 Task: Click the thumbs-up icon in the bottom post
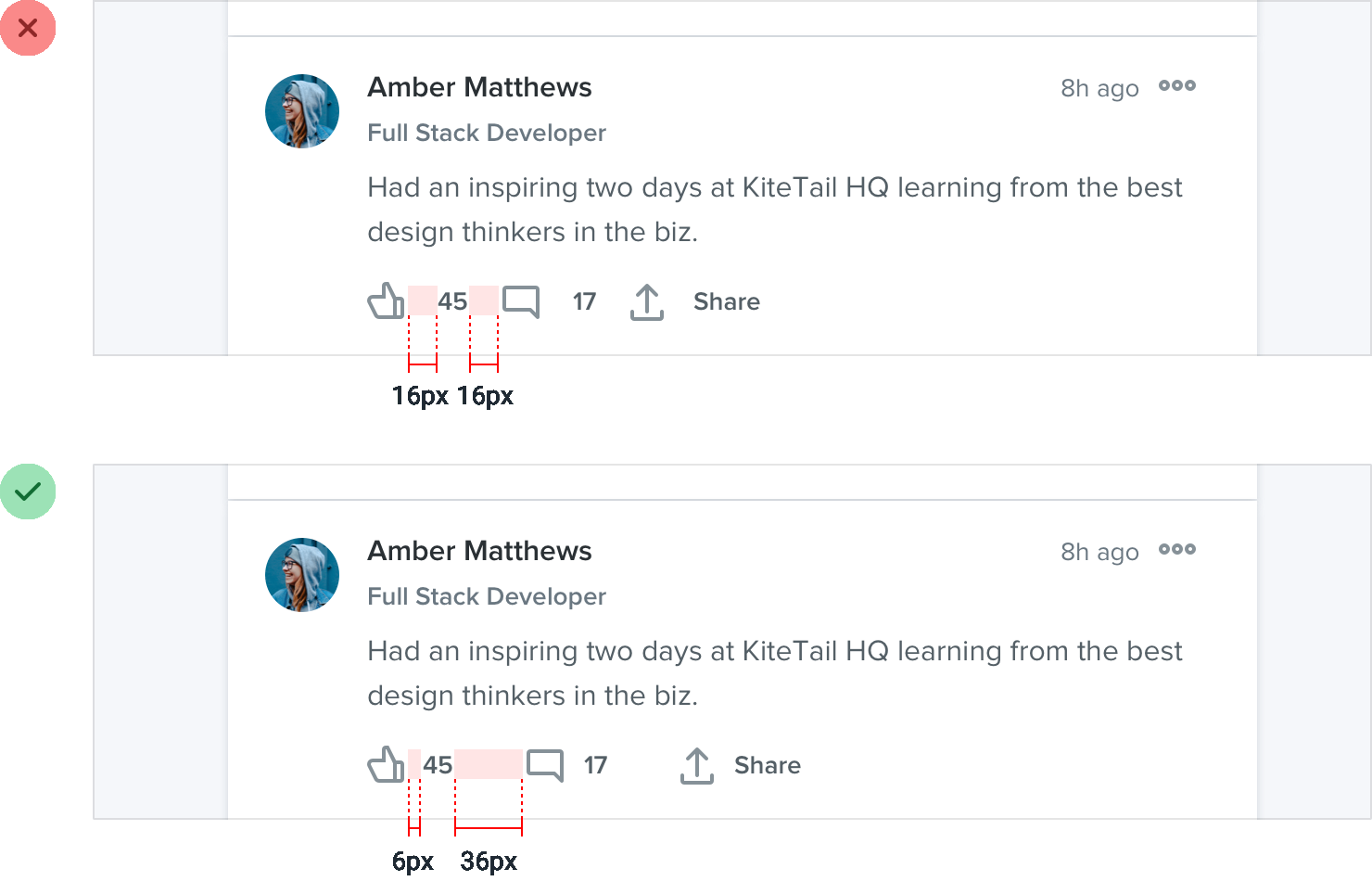(386, 764)
